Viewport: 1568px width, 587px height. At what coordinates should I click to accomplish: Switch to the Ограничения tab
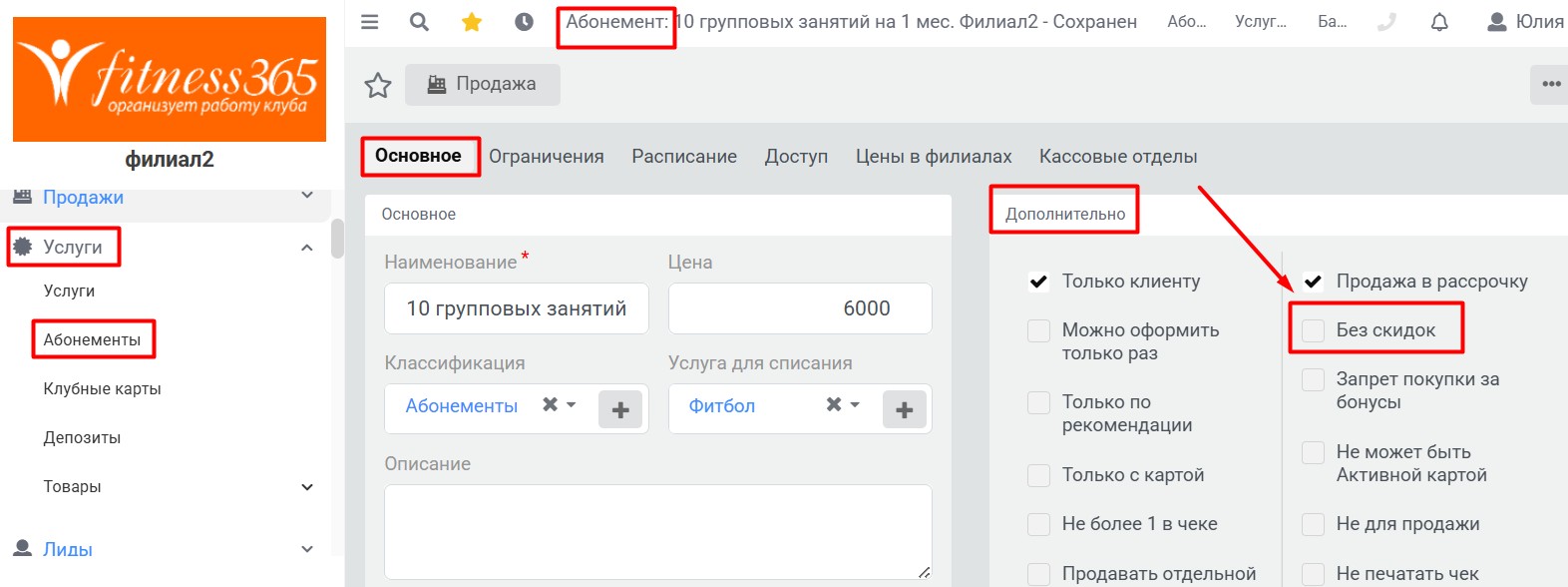pyautogui.click(x=547, y=157)
